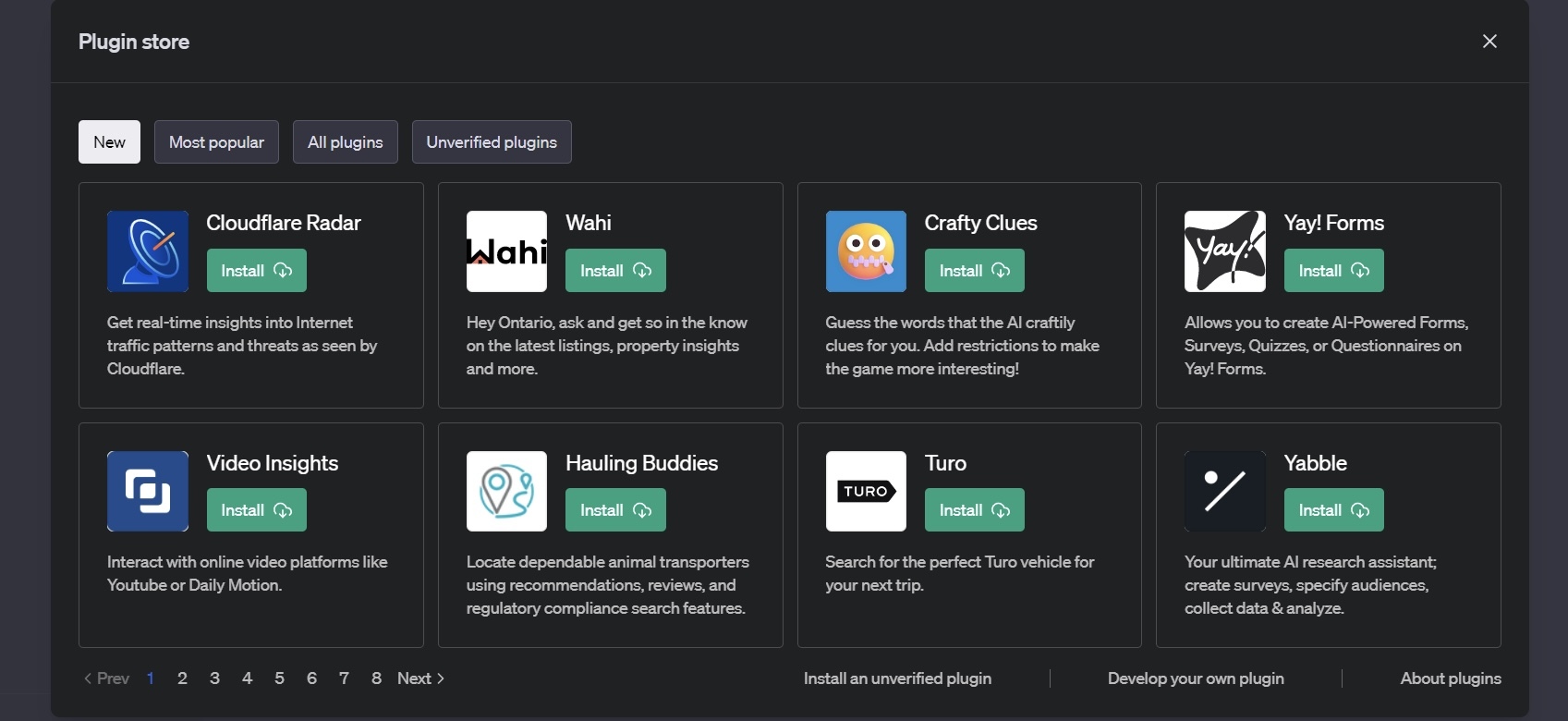Click the Yabble plugin icon
1568x721 pixels.
pos(1225,491)
